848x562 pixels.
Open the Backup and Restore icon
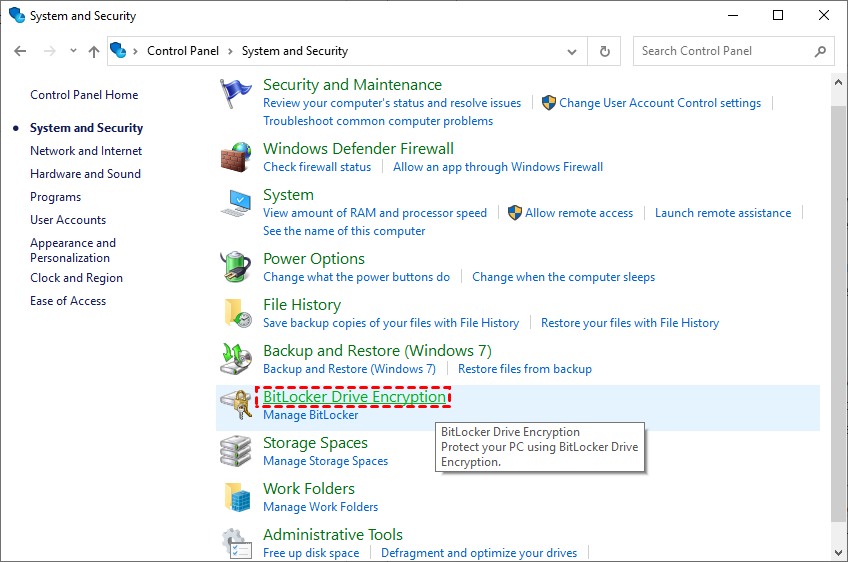point(236,359)
